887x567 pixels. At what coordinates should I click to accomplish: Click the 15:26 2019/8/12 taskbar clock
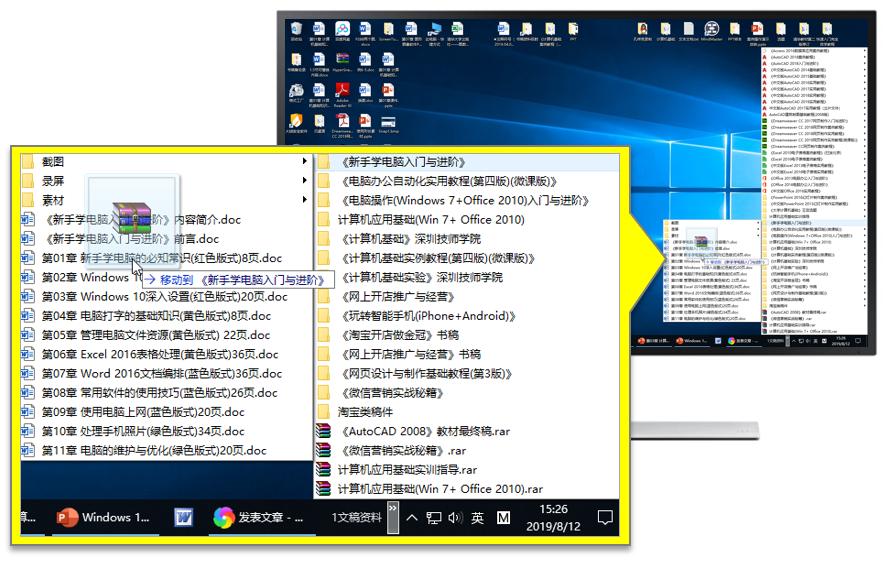pos(553,517)
